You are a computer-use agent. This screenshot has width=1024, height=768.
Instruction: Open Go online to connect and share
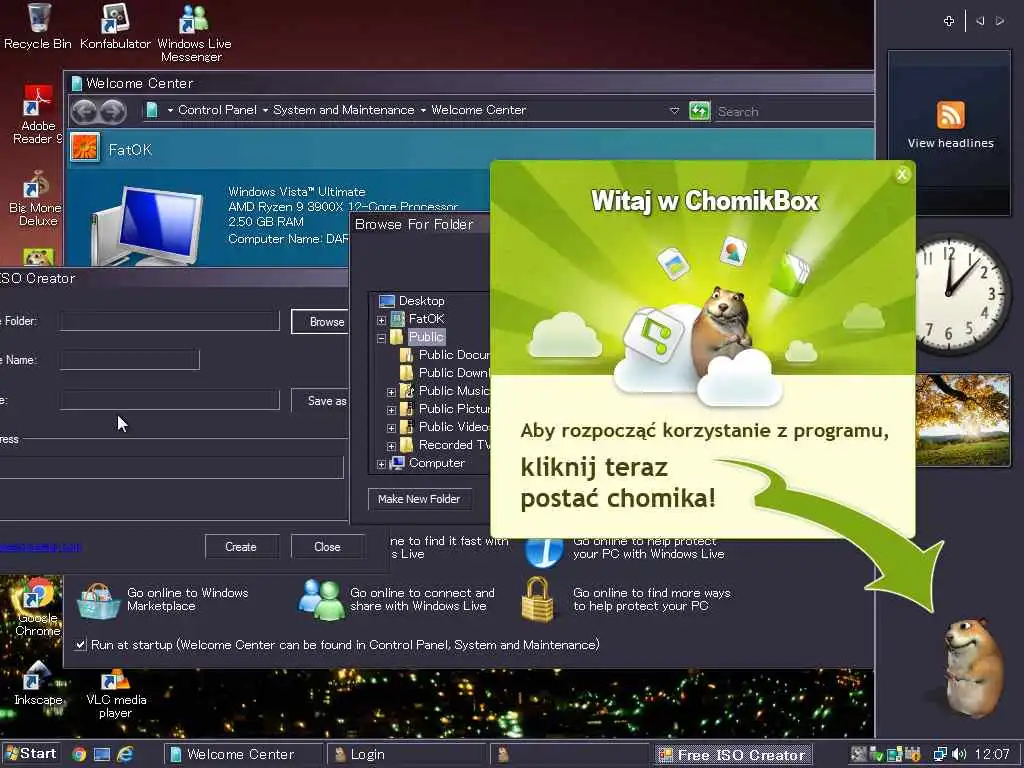tap(422, 600)
